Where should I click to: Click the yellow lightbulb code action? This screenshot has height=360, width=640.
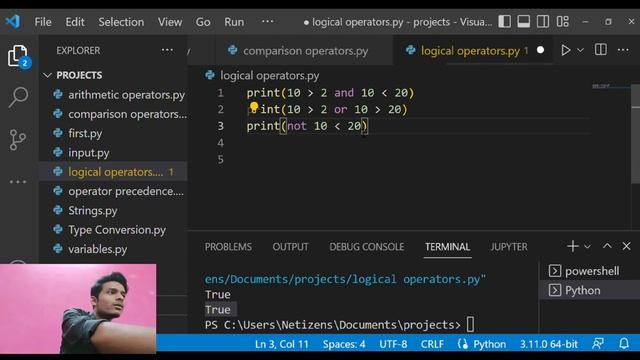(x=253, y=107)
